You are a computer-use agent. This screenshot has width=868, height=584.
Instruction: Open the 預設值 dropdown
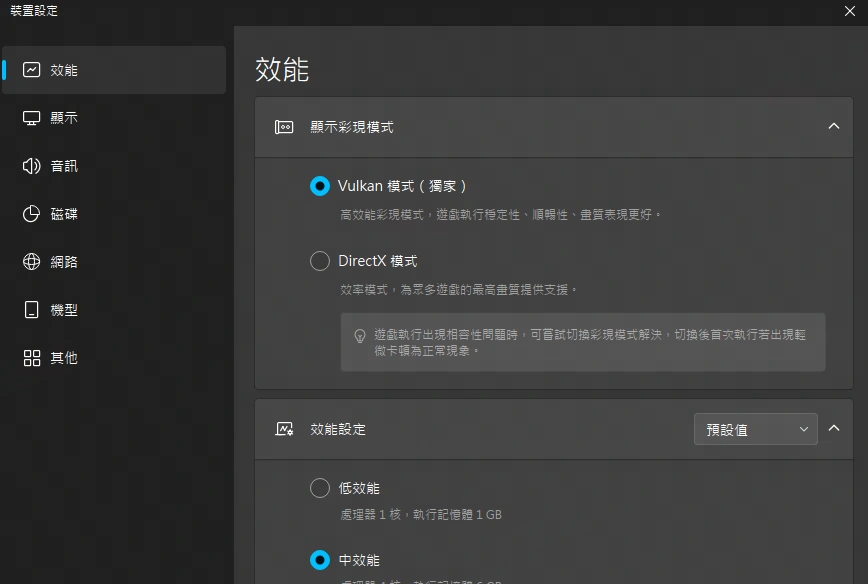pyautogui.click(x=755, y=428)
